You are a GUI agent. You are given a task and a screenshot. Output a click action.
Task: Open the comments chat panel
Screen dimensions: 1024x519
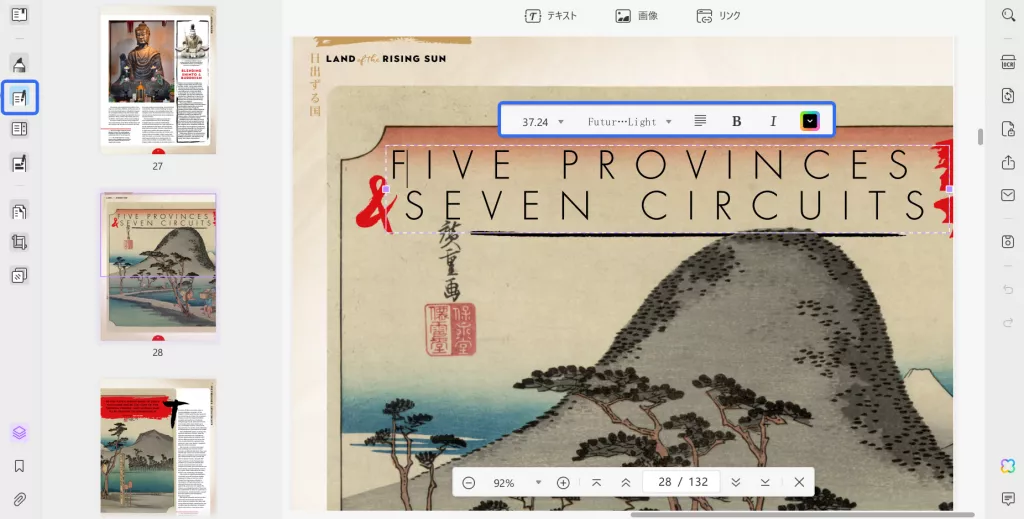point(1008,499)
